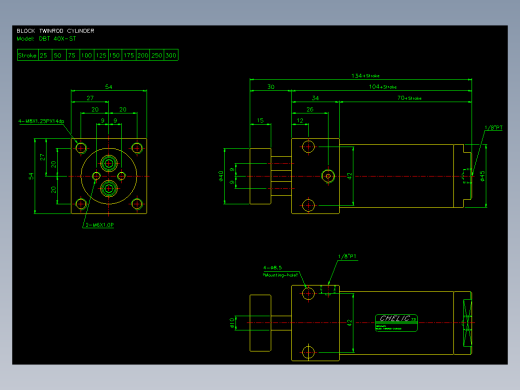This screenshot has height=390, width=520.
Task: Click the horizontal '54' dimension above the front view
Action: point(109,87)
